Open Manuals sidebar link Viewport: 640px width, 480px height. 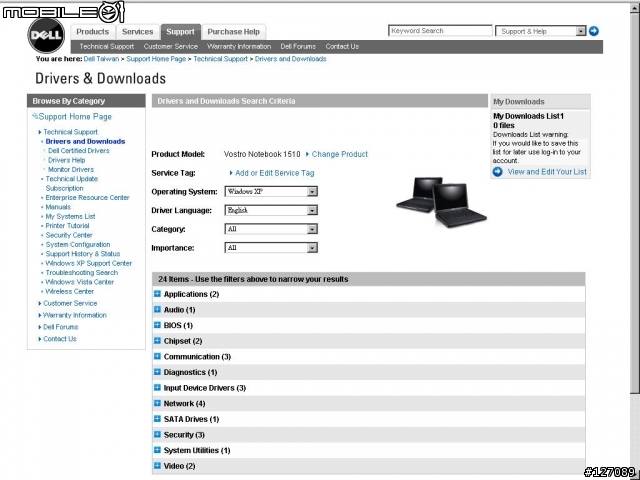[58, 207]
